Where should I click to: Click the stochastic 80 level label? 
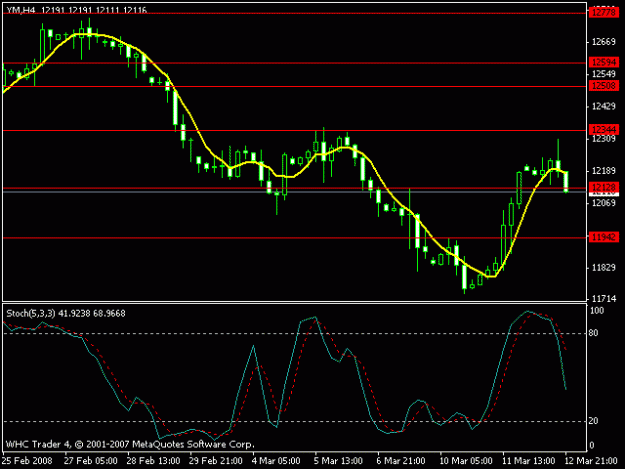[593, 333]
